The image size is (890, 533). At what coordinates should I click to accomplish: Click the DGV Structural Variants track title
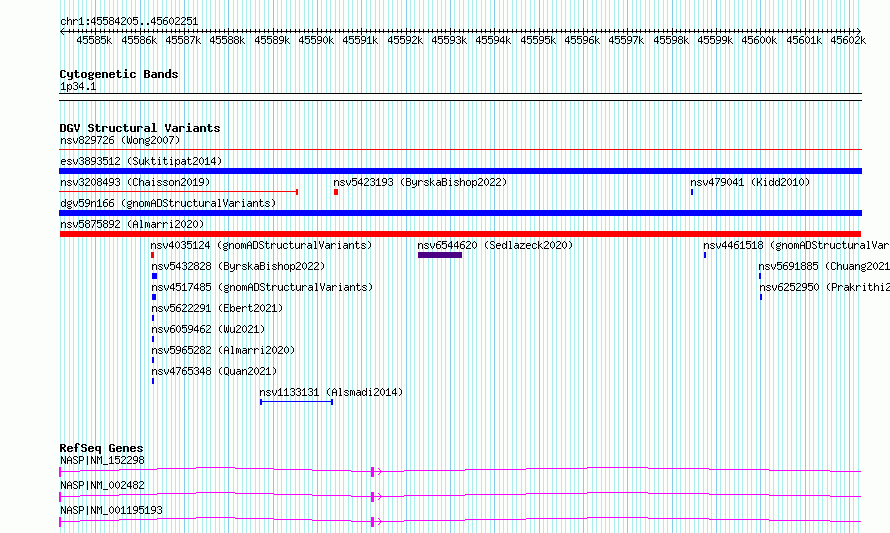[140, 128]
